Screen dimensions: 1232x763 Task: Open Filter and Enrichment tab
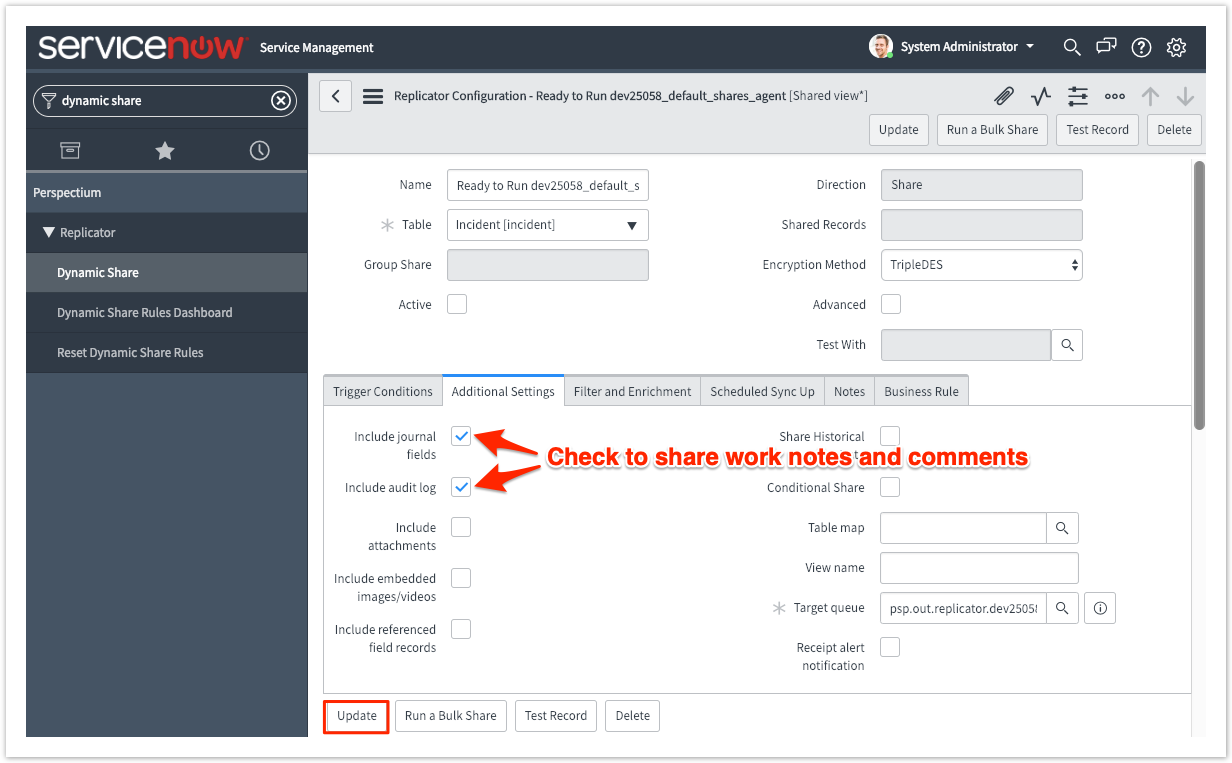pyautogui.click(x=632, y=391)
